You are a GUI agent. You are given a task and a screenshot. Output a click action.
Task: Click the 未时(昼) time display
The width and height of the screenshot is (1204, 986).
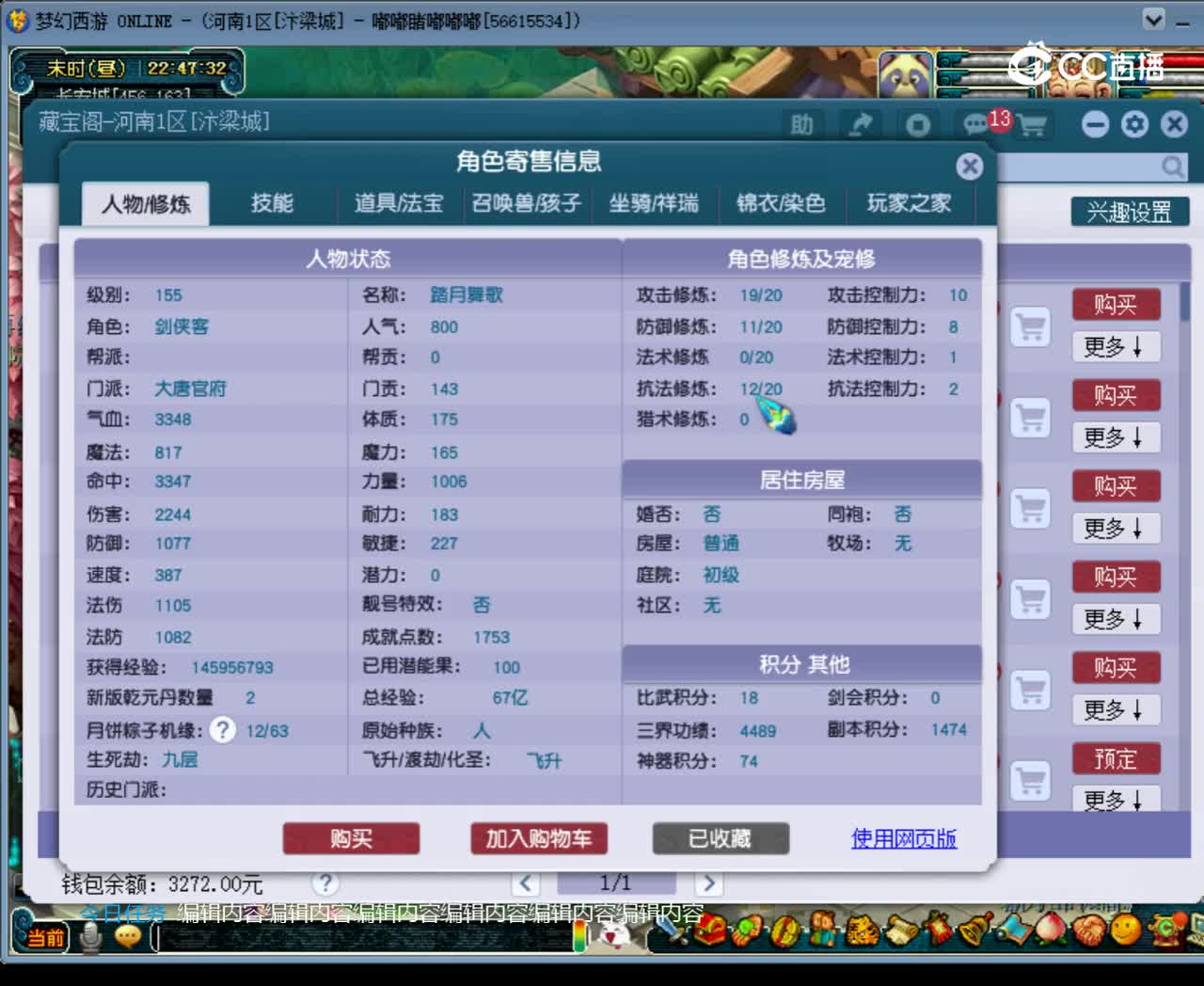[x=87, y=68]
